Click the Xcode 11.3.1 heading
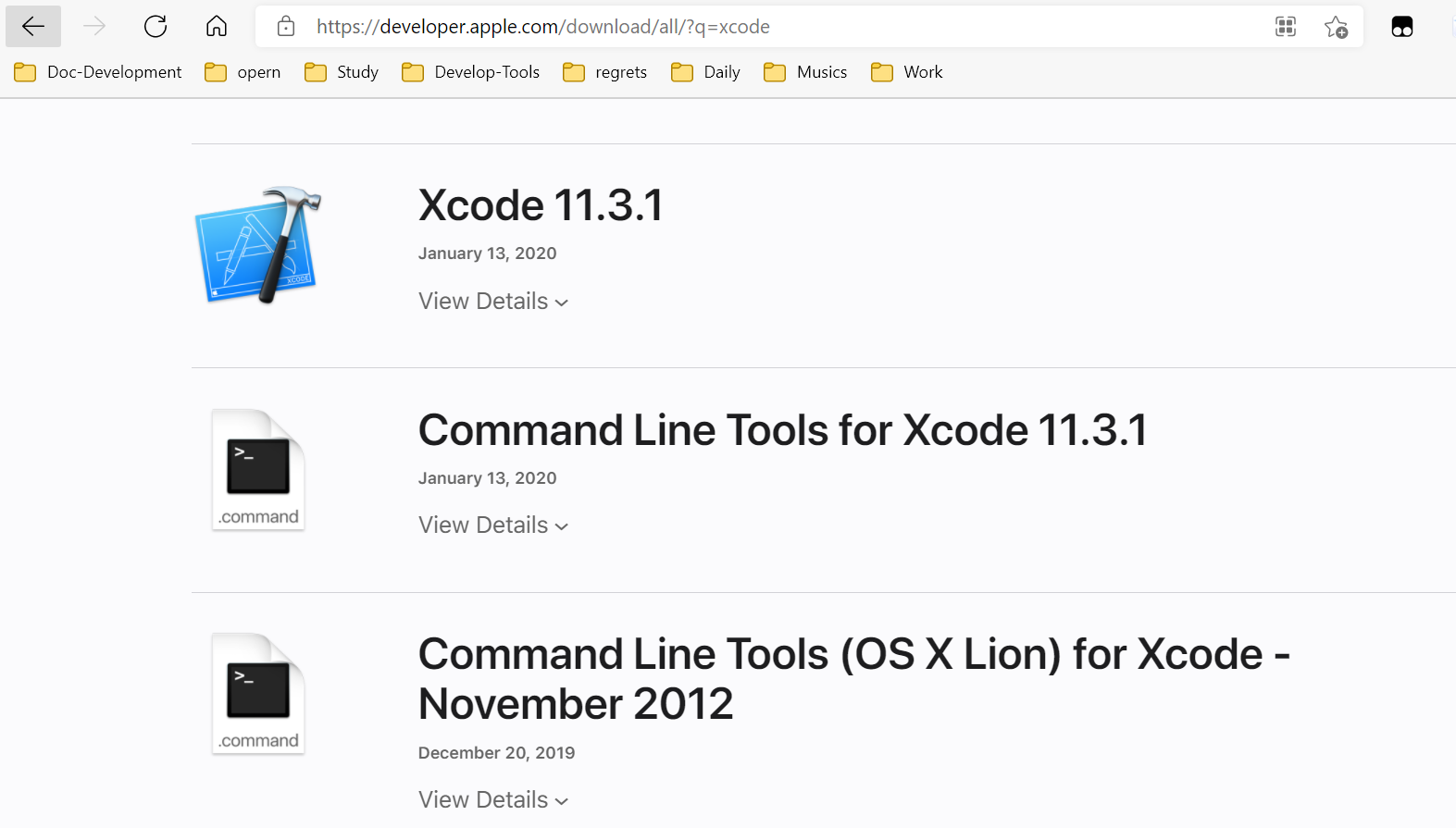Screen dimensions: 1456x828 (541, 205)
